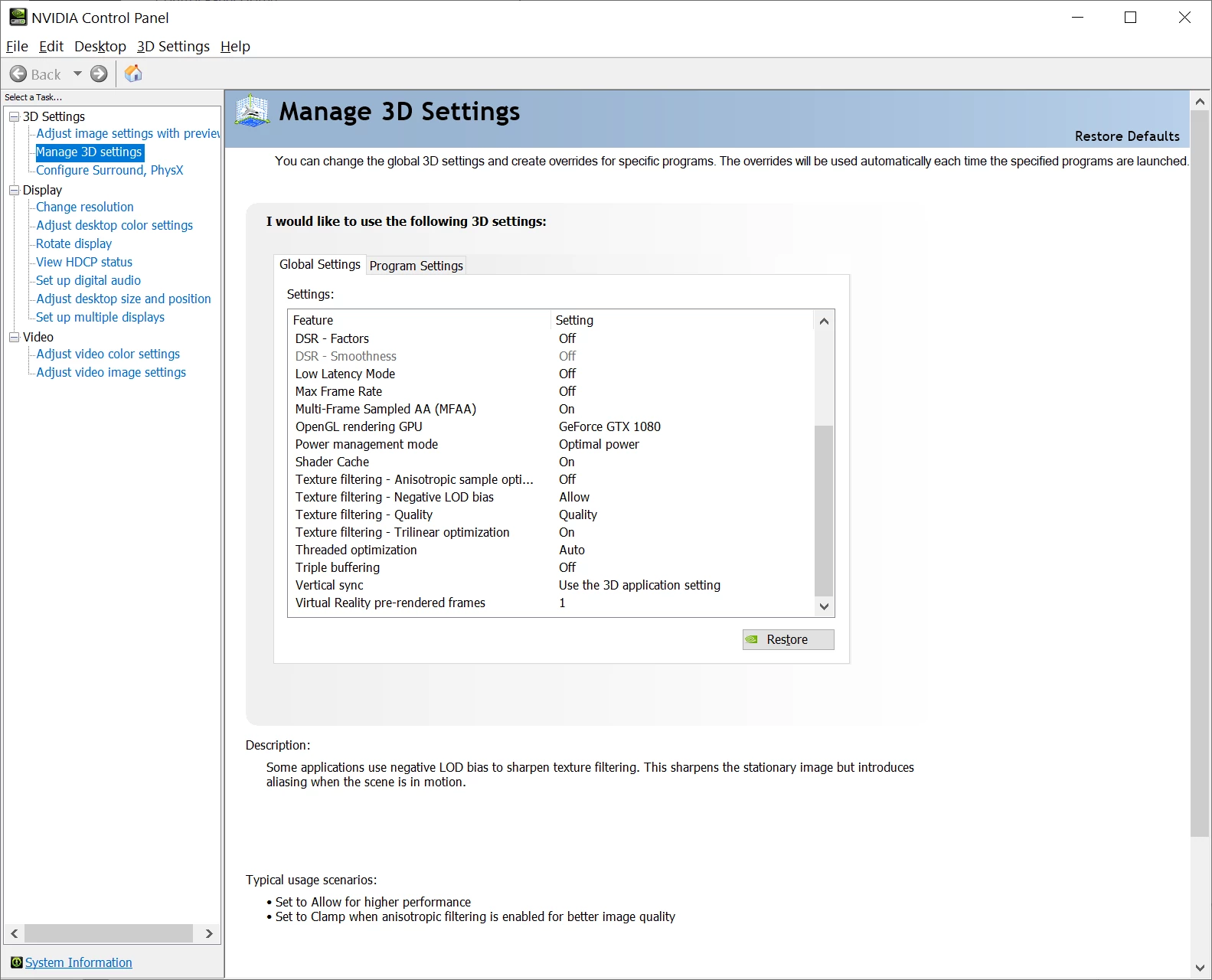Select Texture filtering - Quality row
The image size is (1212, 980).
click(x=551, y=514)
